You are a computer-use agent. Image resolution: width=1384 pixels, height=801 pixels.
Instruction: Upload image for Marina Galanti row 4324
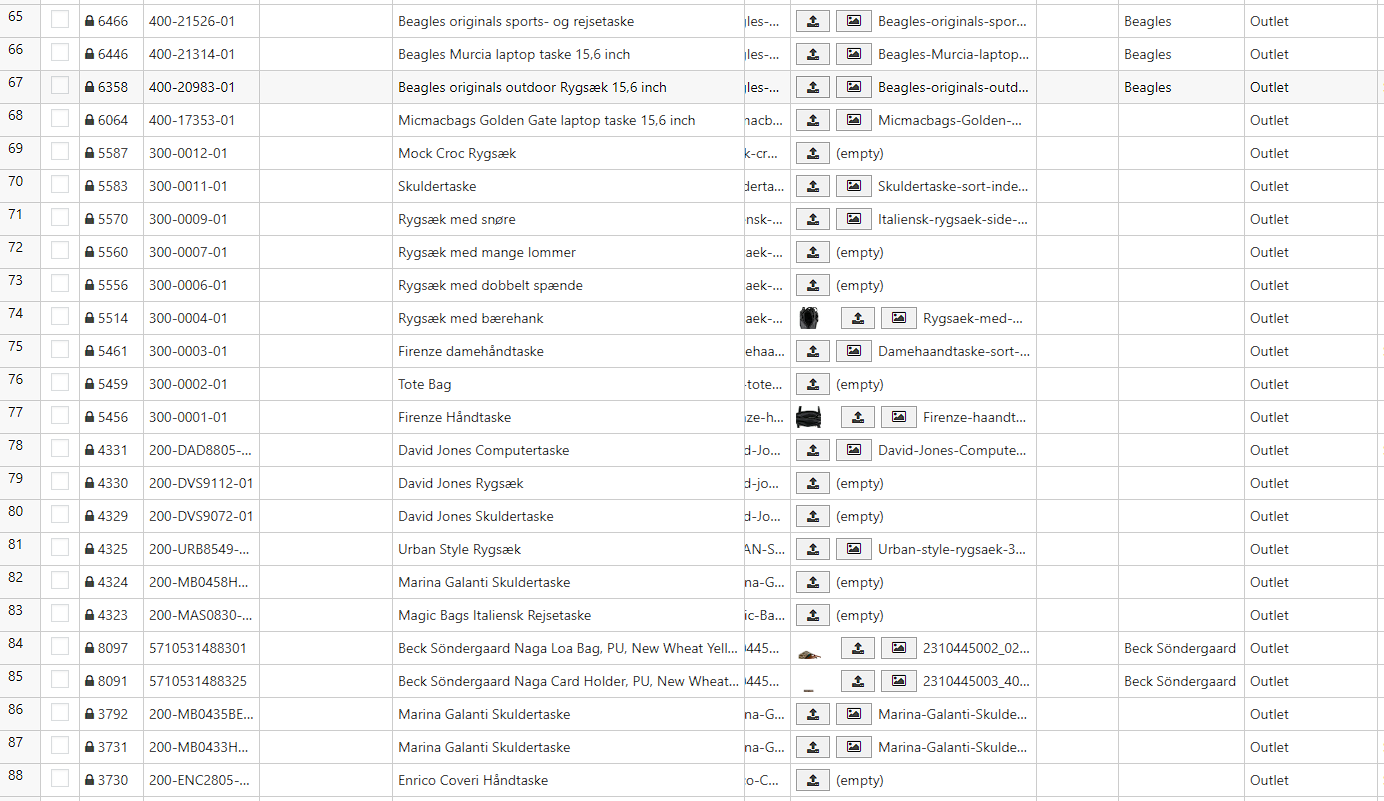(813, 582)
